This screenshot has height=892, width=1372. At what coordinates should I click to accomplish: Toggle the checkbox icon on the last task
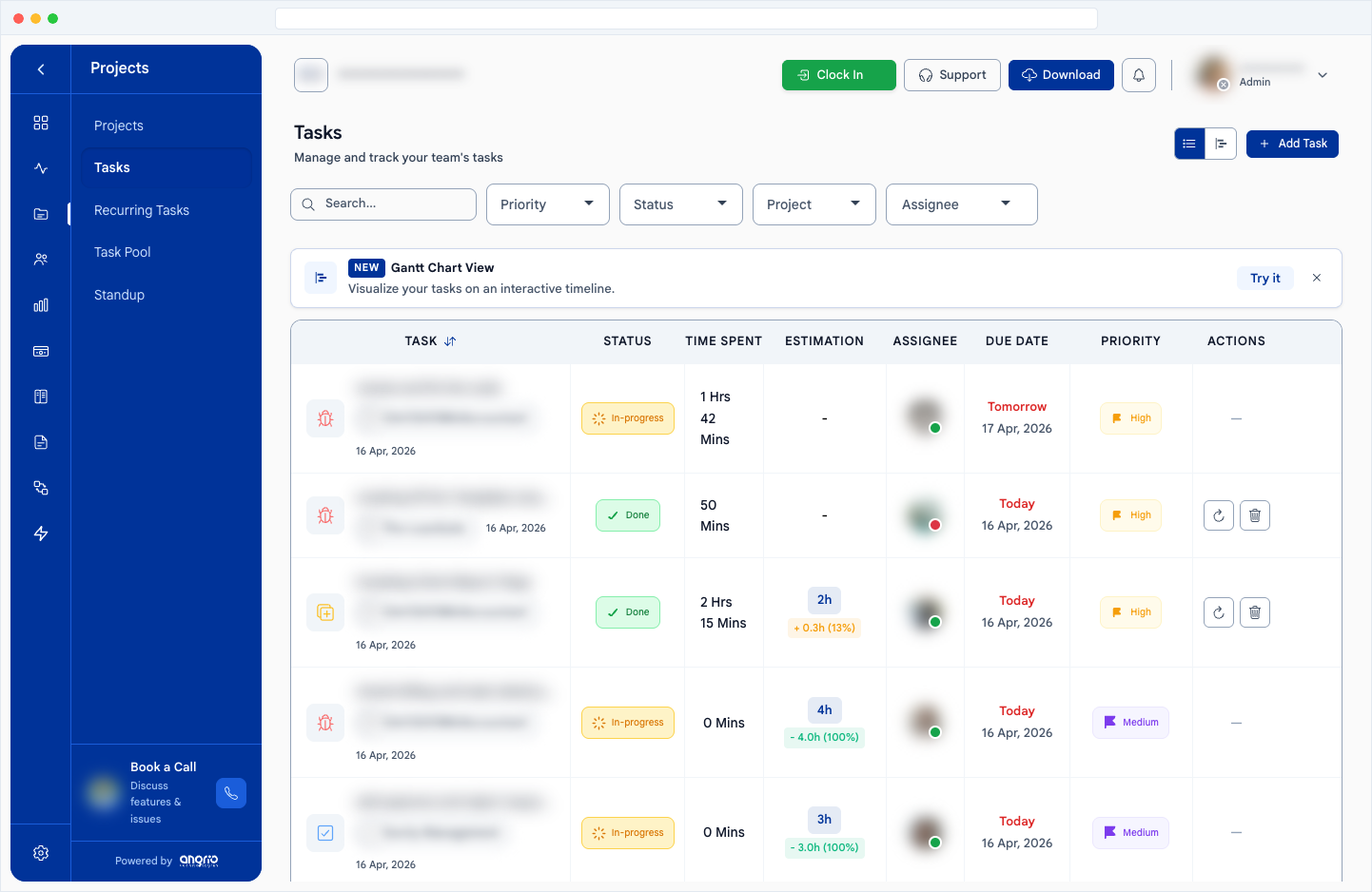point(325,832)
